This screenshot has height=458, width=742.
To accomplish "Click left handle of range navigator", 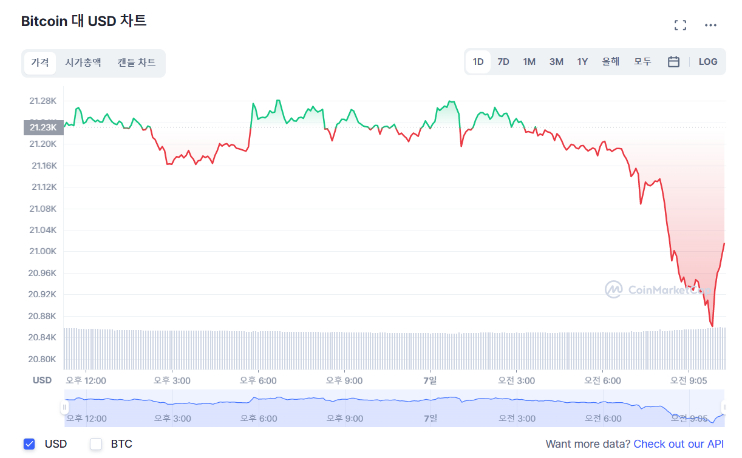I will (x=64, y=408).
